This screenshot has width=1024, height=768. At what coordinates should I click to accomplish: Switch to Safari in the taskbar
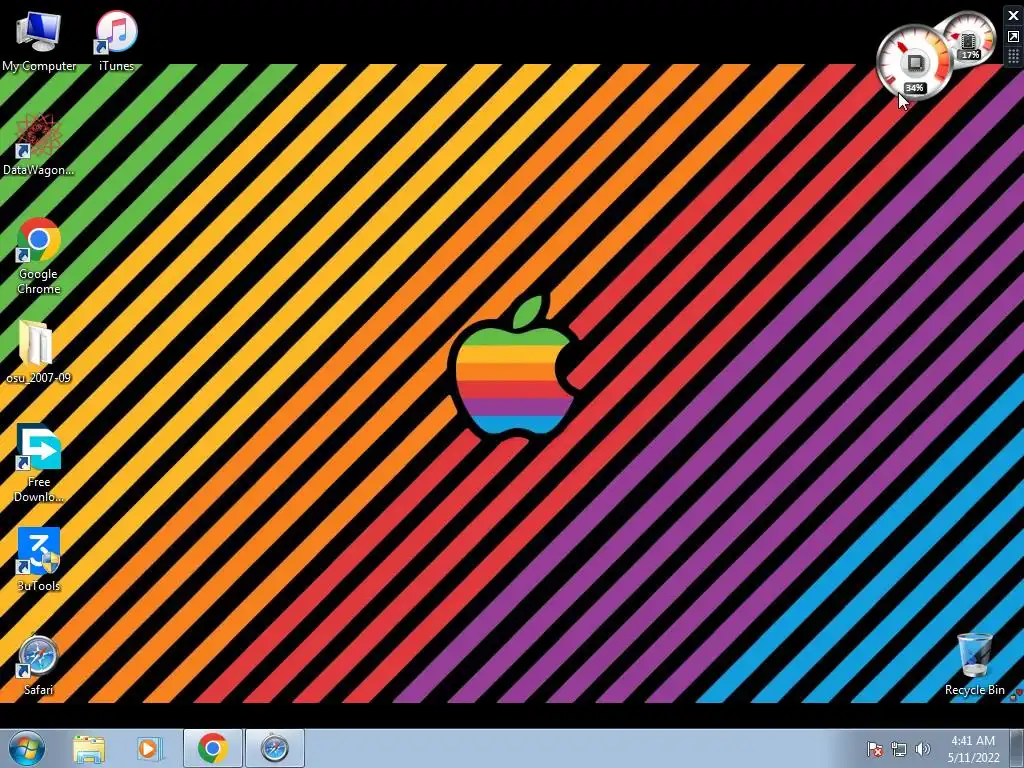(x=274, y=748)
